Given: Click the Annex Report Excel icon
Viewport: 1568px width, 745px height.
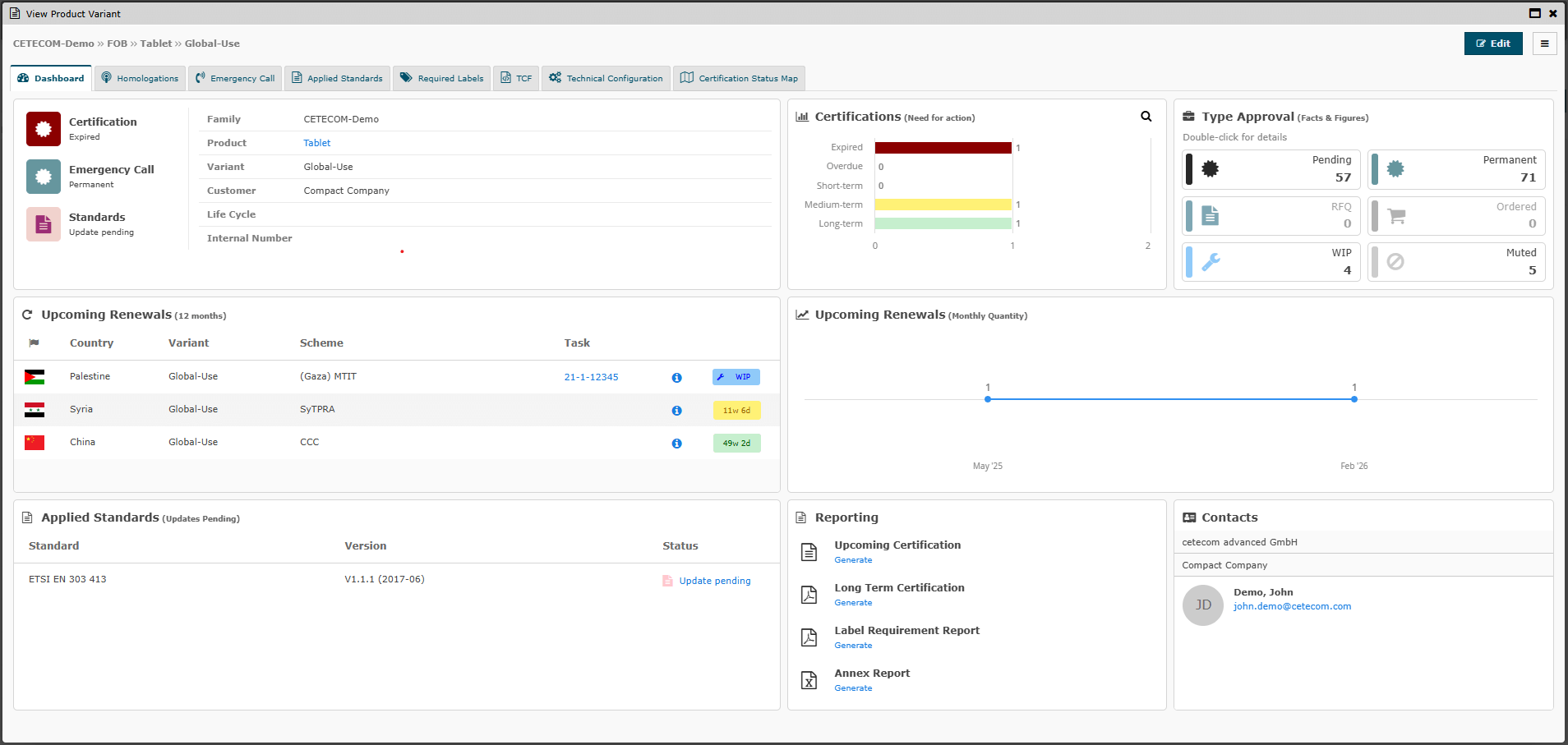Looking at the screenshot, I should pyautogui.click(x=809, y=680).
